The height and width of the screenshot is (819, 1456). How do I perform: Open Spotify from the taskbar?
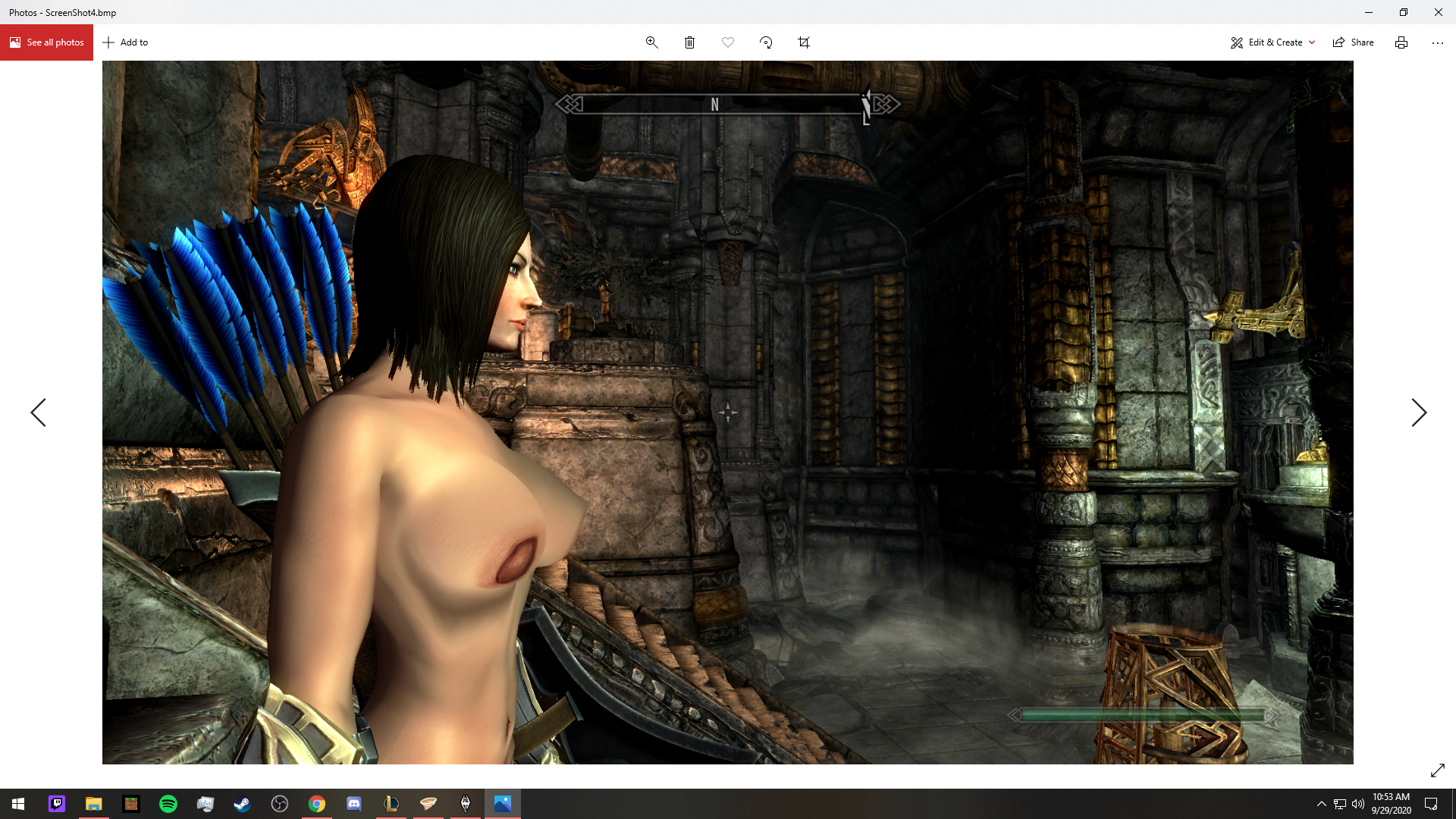tap(168, 804)
